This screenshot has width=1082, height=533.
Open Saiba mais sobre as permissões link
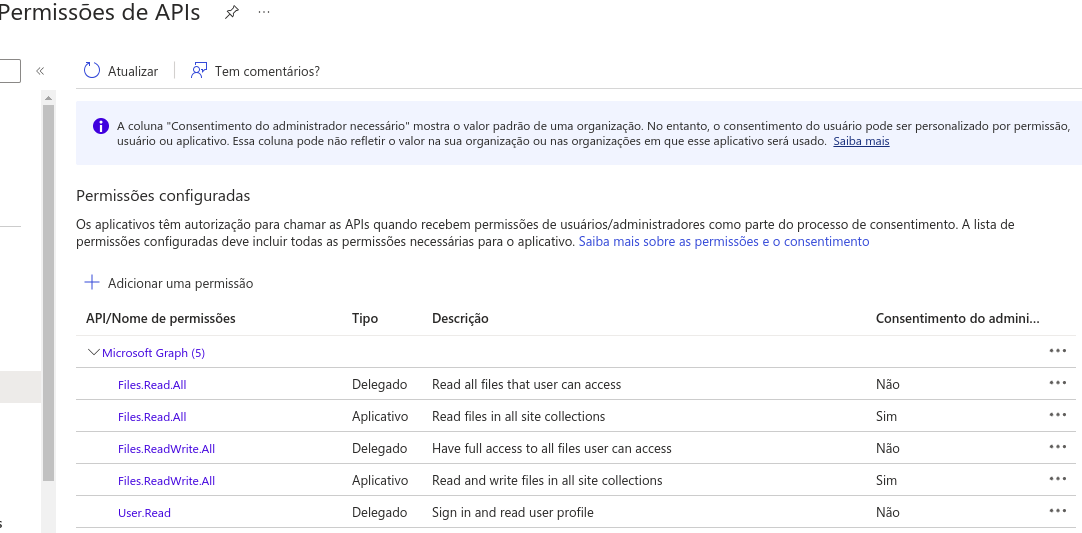tap(724, 242)
